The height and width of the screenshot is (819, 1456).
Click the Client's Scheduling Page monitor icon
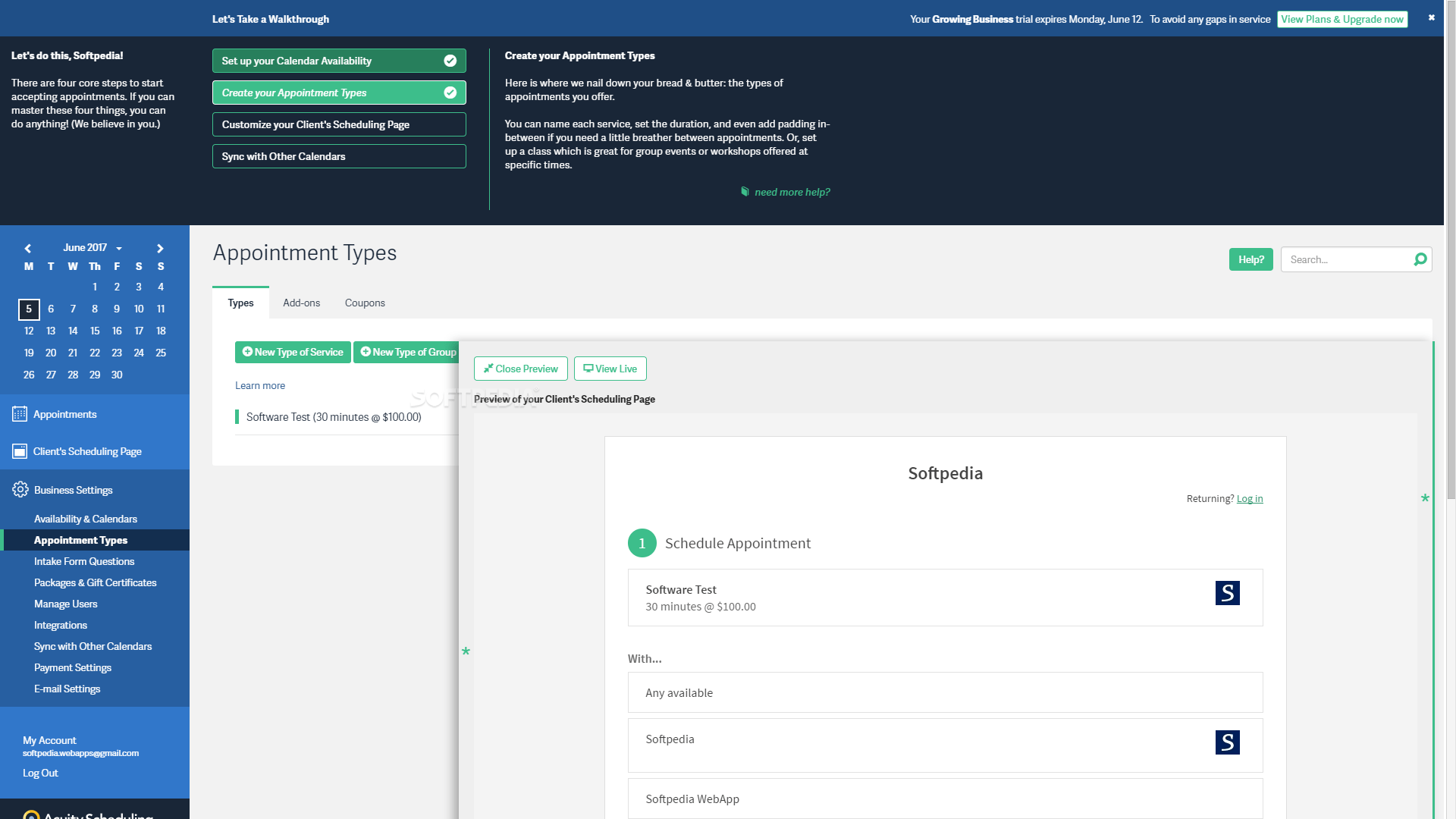18,450
